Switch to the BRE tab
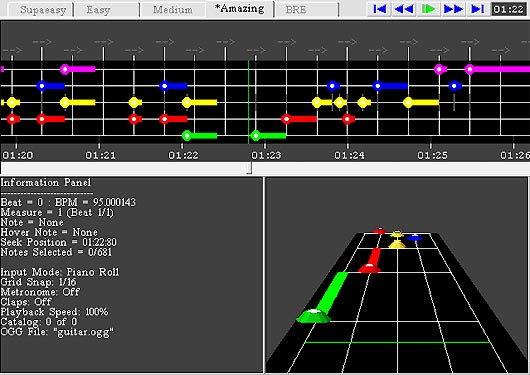The width and height of the screenshot is (530, 375). [296, 10]
